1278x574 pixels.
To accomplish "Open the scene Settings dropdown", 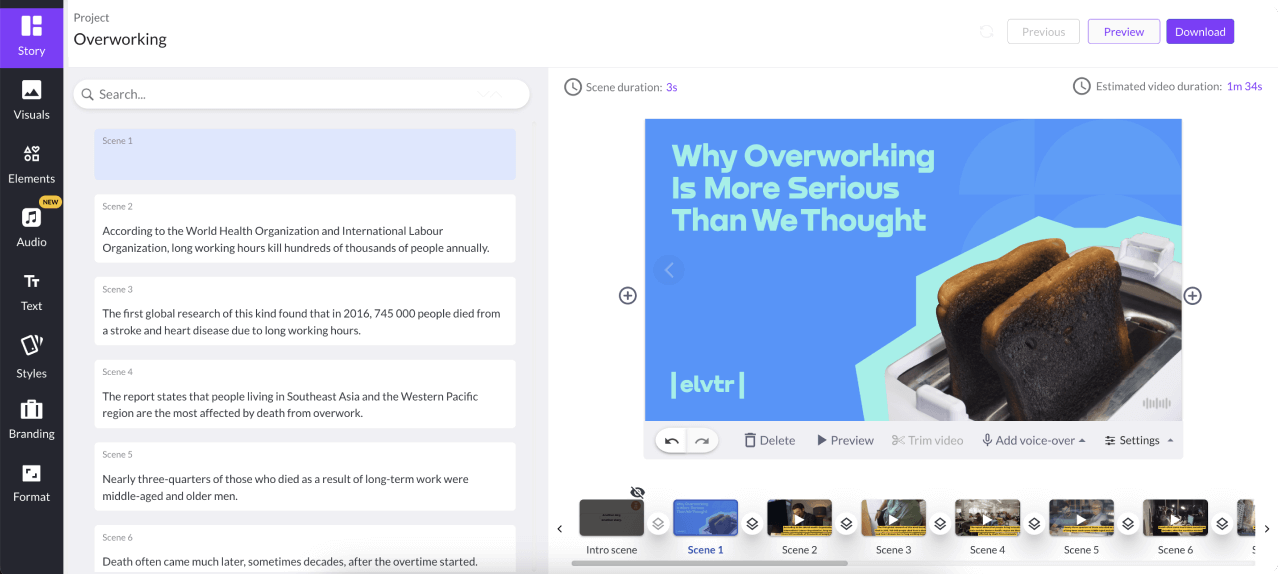I will [1139, 441].
